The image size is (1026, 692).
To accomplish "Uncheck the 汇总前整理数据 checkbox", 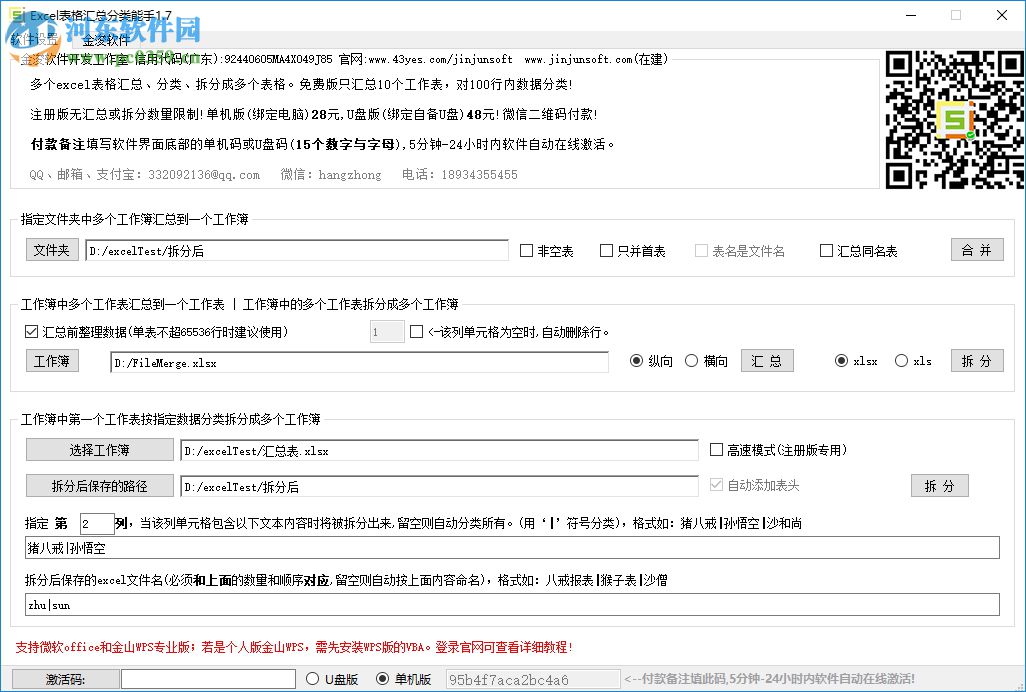I will [31, 331].
